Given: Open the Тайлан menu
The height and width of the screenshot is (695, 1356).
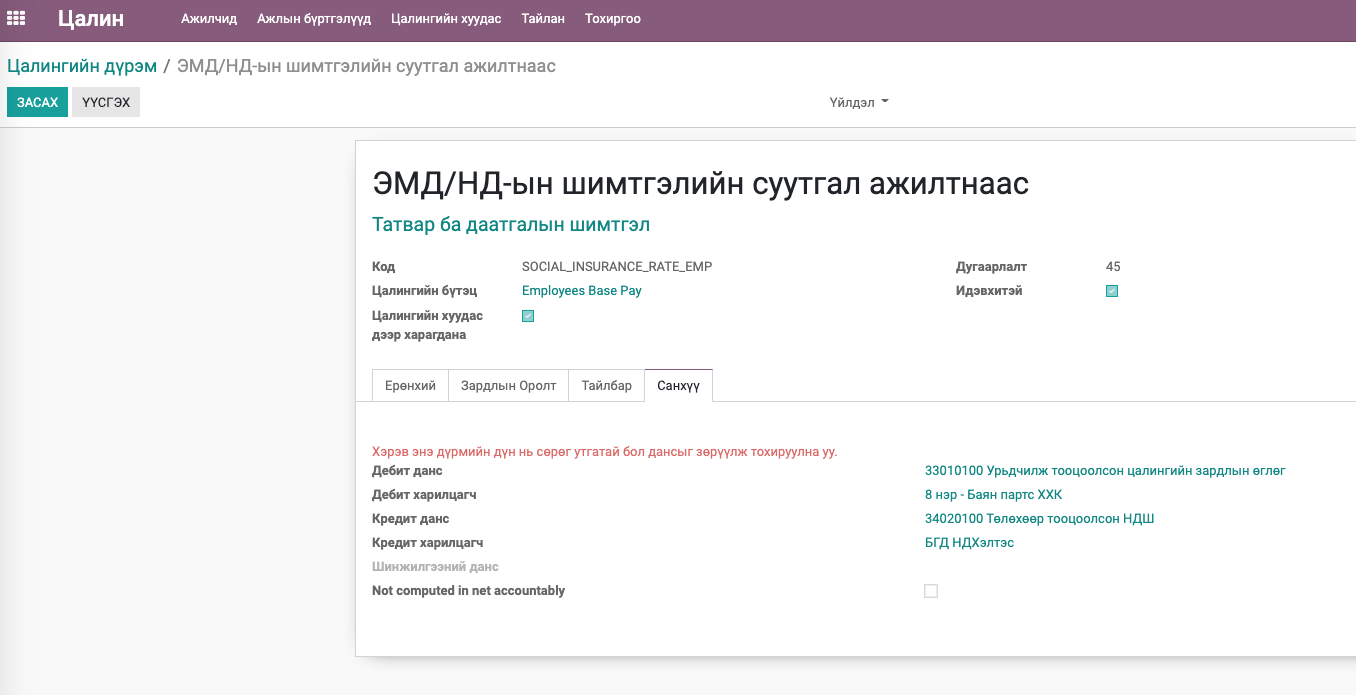Looking at the screenshot, I should [x=543, y=19].
